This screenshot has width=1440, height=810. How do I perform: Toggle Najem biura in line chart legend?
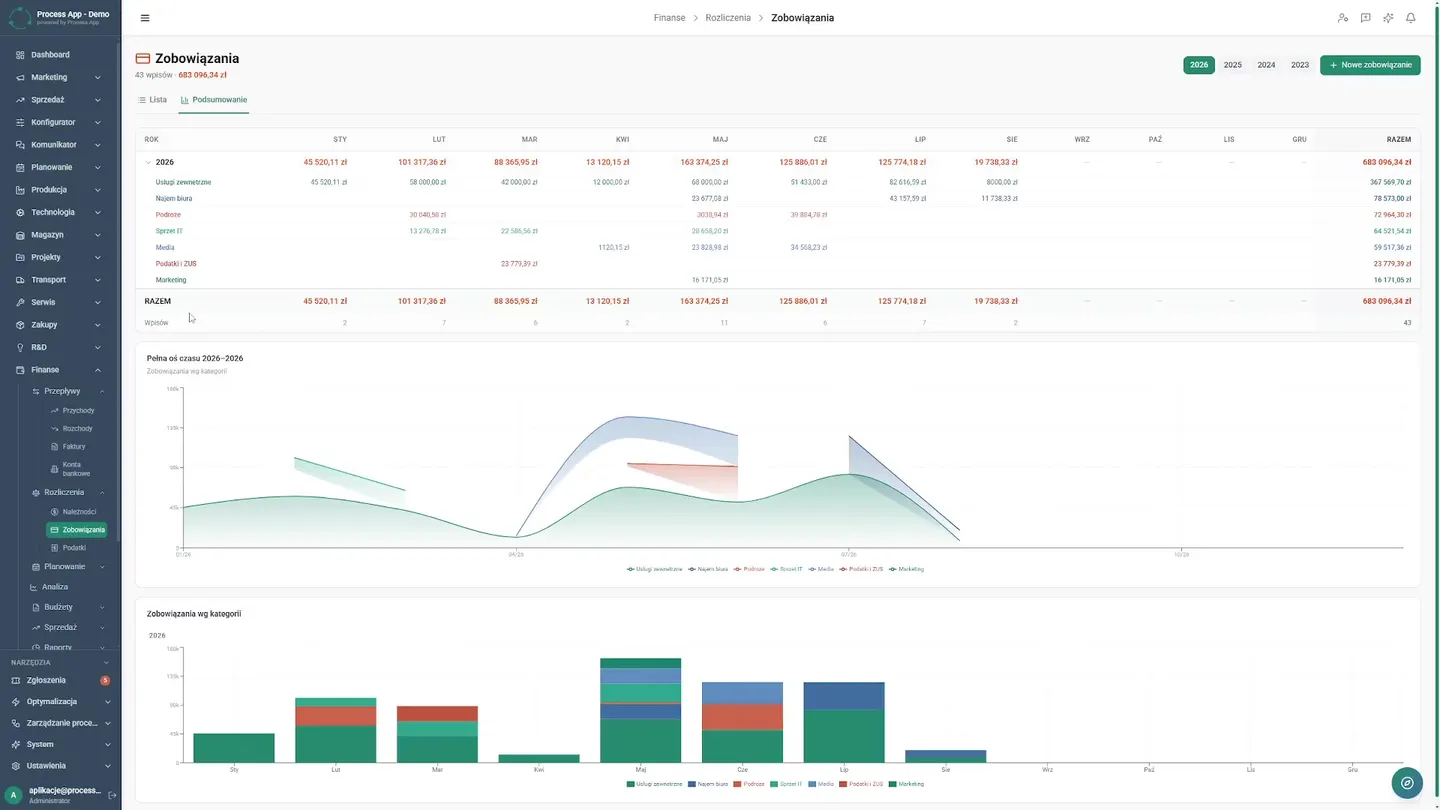(708, 569)
